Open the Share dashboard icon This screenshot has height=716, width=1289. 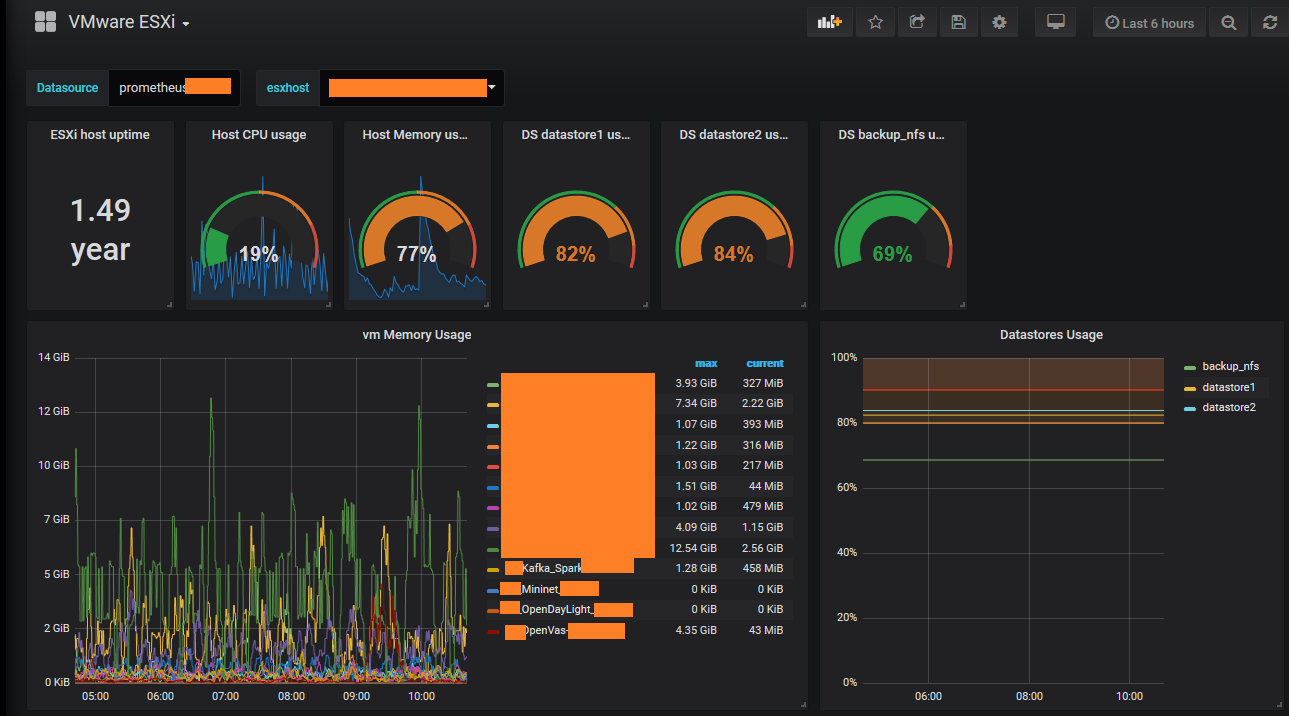pyautogui.click(x=917, y=22)
